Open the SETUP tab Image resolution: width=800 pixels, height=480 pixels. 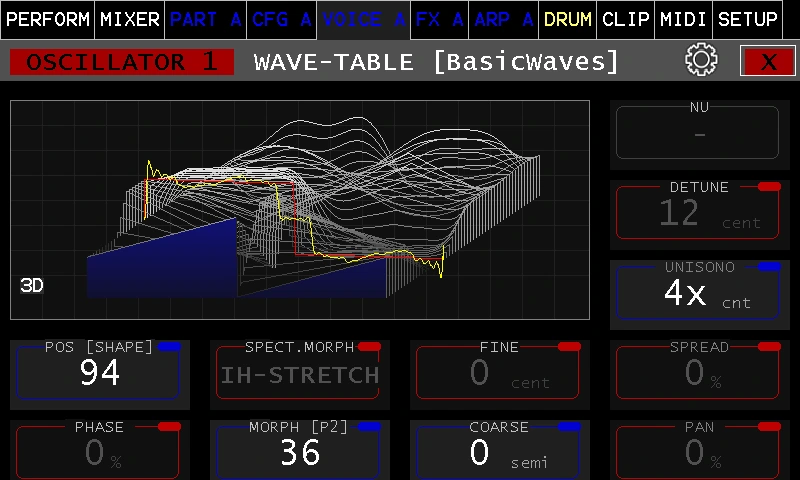747,19
